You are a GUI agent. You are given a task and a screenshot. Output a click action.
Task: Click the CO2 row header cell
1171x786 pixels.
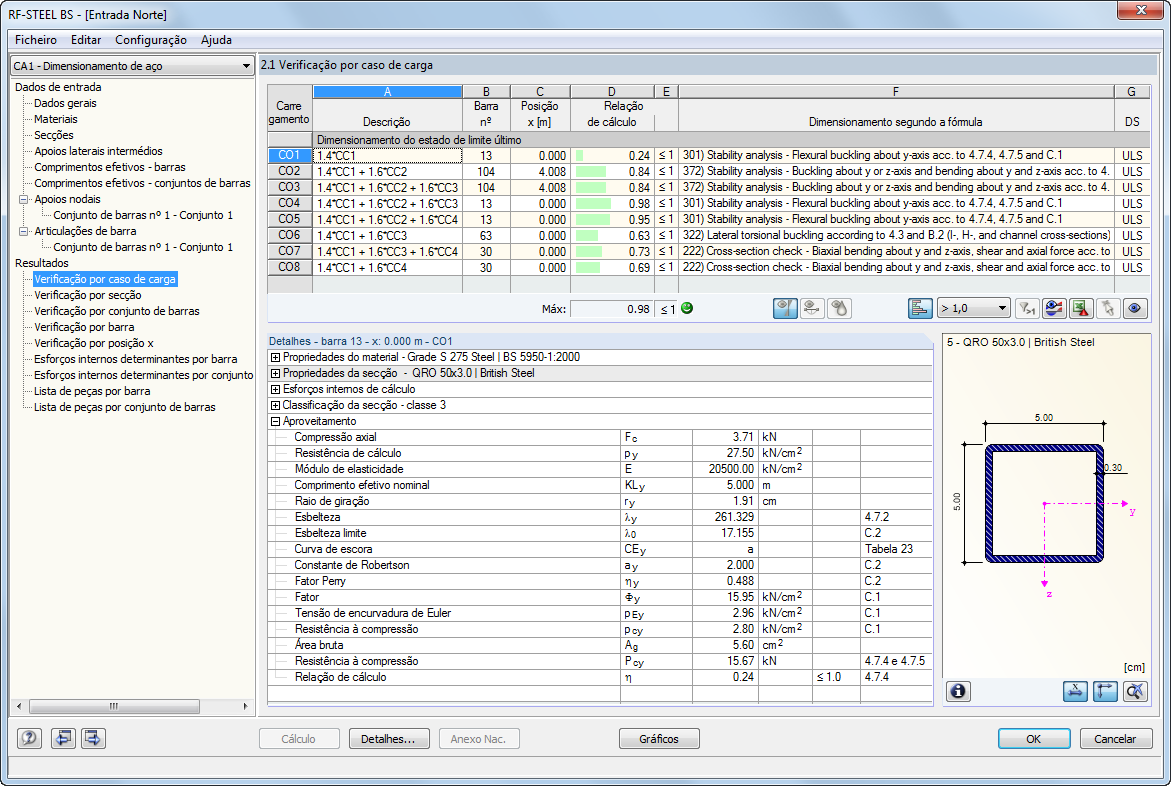click(x=290, y=171)
